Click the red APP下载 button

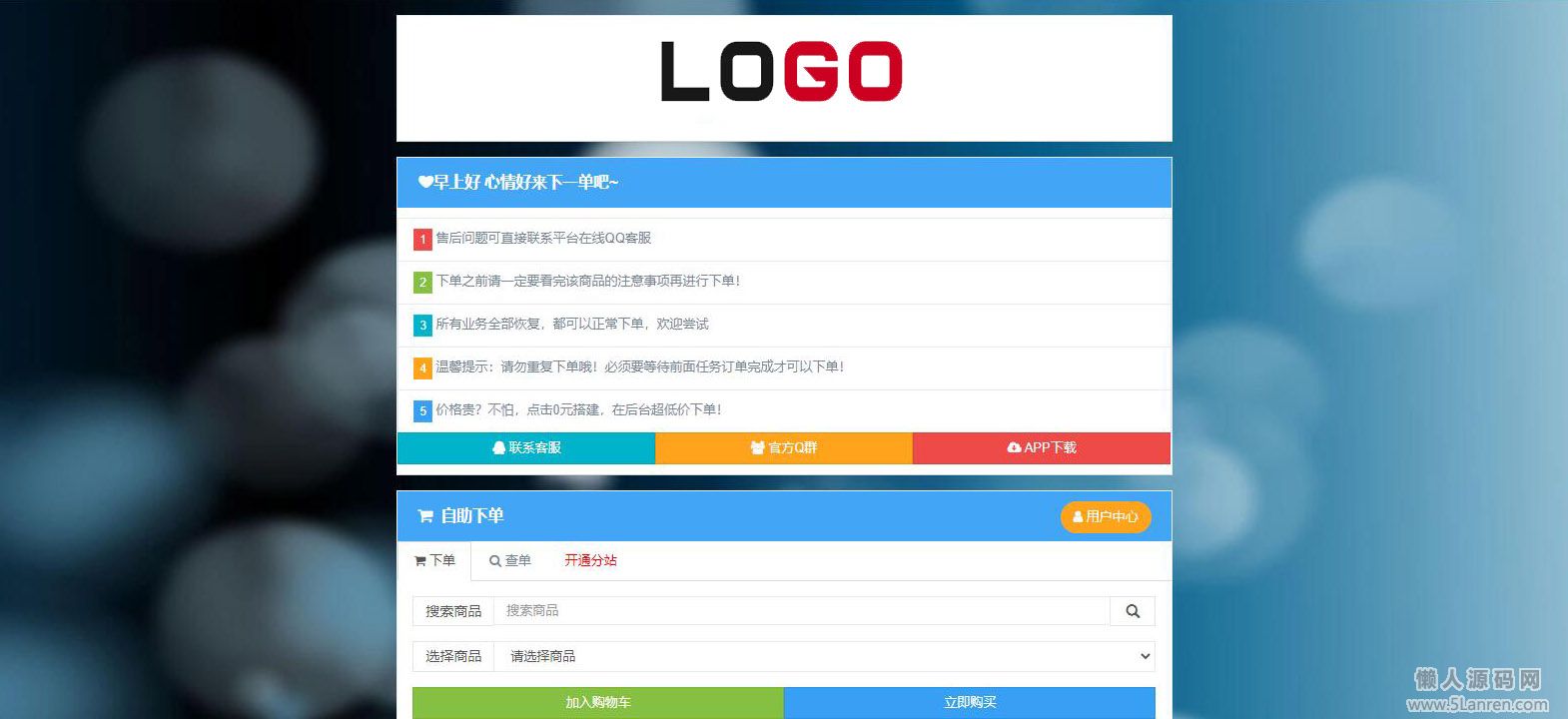click(x=1042, y=448)
